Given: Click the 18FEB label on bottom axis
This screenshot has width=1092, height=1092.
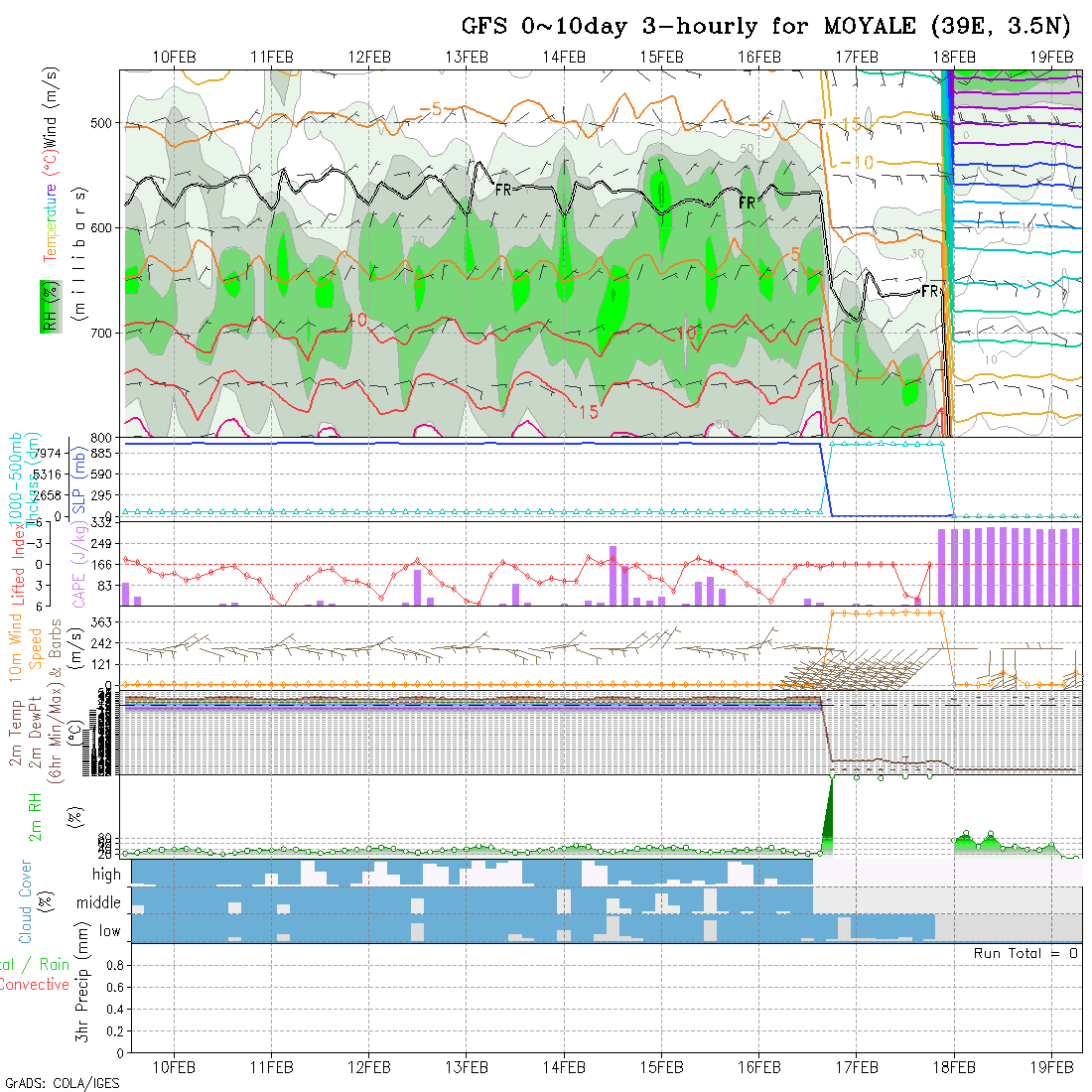Looking at the screenshot, I should (x=954, y=1067).
